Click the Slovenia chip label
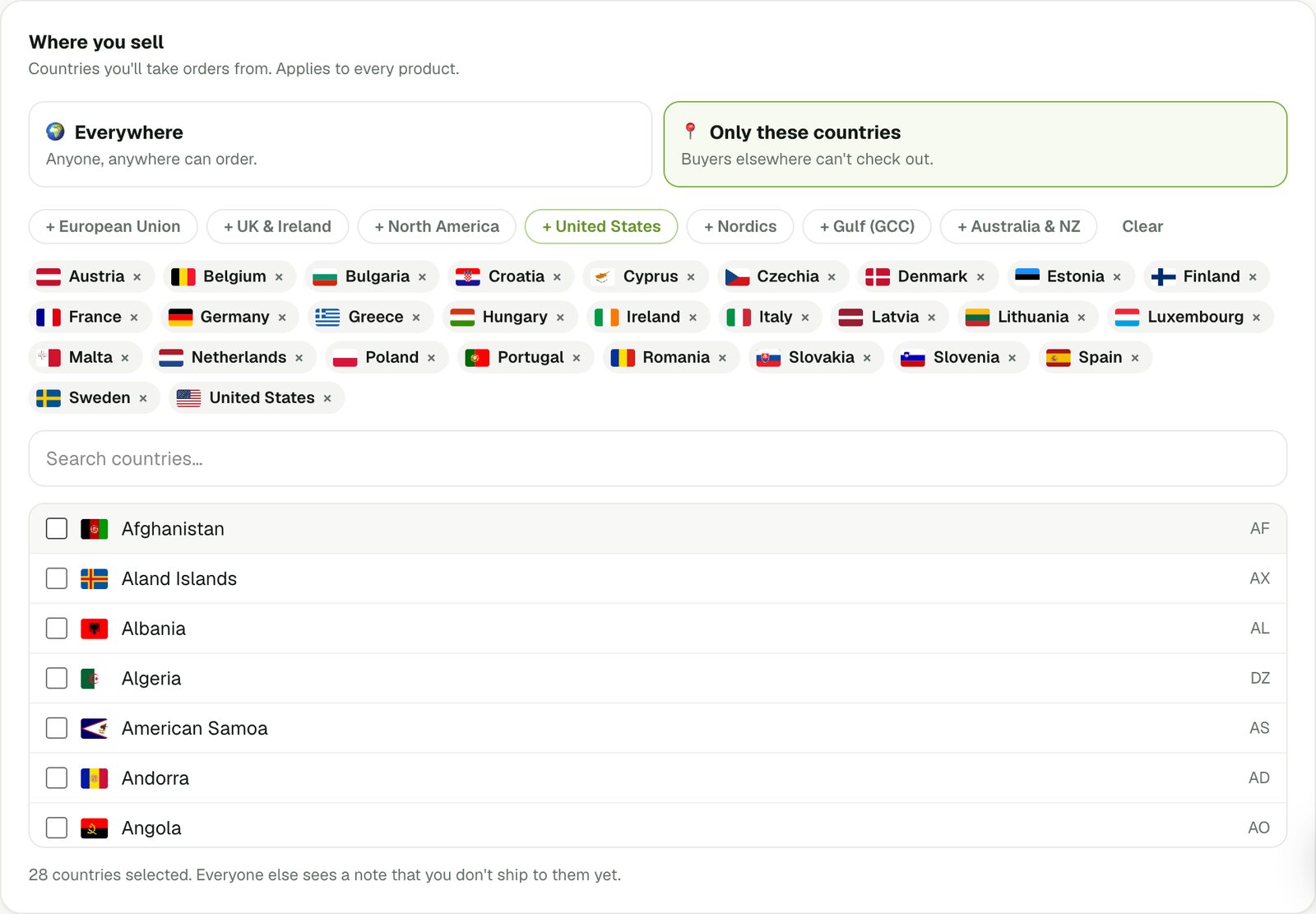Image resolution: width=1316 pixels, height=914 pixels. (966, 358)
